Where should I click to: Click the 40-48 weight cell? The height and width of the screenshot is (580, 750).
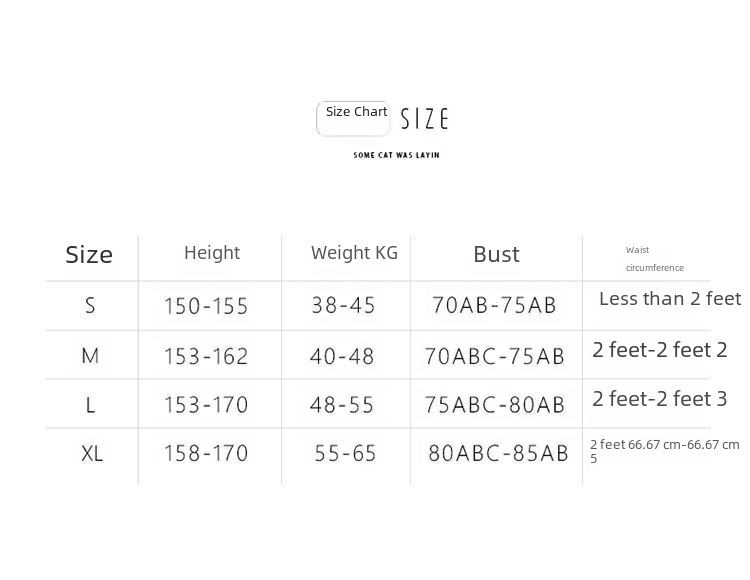coord(343,356)
